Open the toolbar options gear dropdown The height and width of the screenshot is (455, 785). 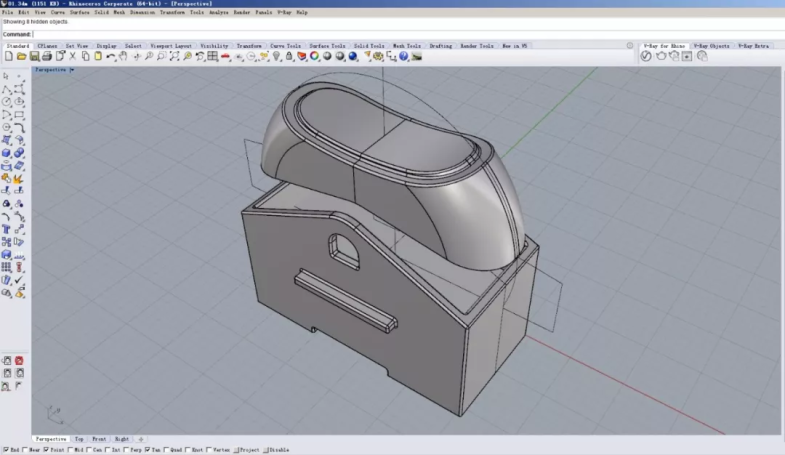click(629, 46)
